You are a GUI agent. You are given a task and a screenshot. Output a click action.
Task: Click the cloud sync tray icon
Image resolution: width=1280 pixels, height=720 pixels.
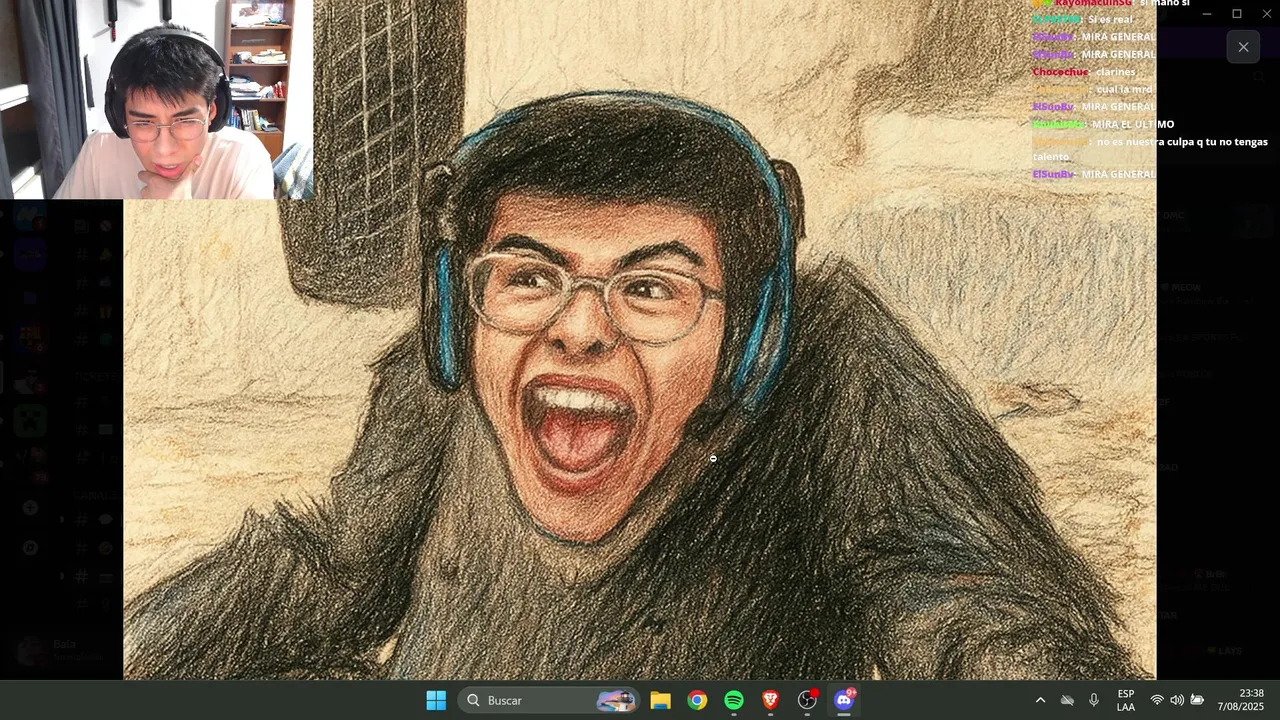point(1067,700)
